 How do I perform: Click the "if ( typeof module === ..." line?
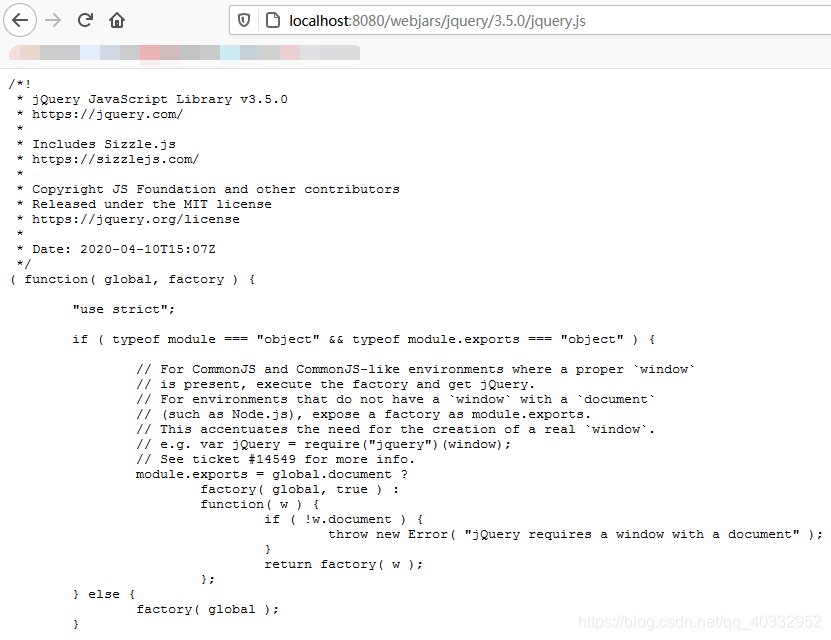click(364, 339)
